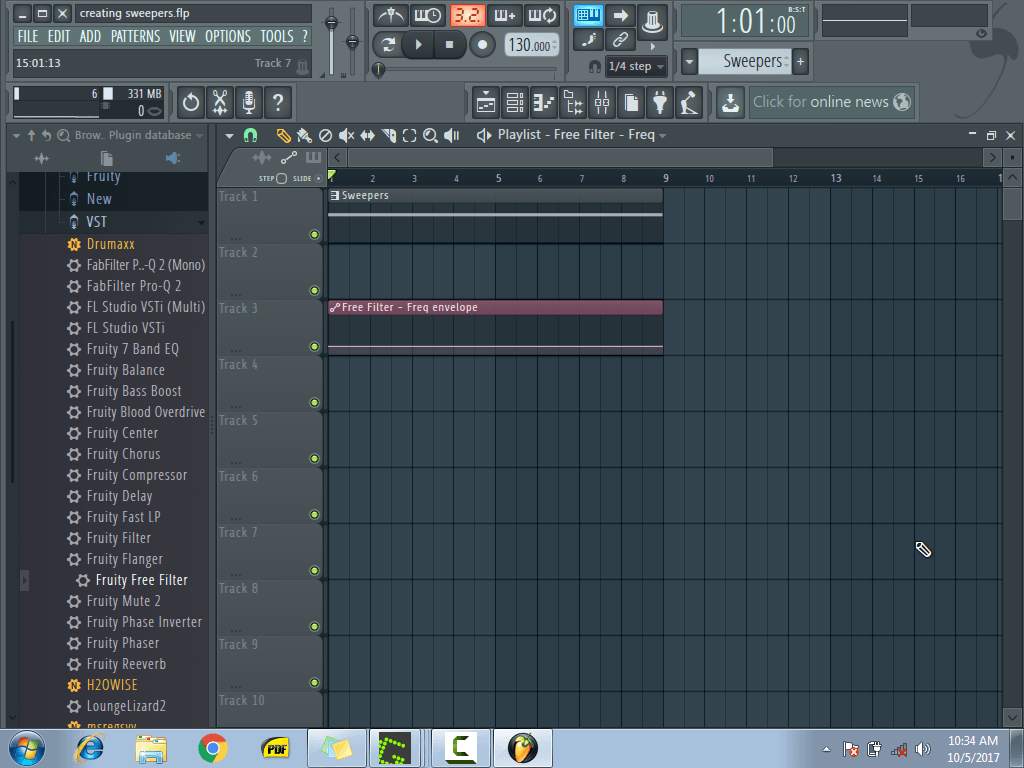Open the Sweepers pattern selector dropdown

click(x=744, y=61)
